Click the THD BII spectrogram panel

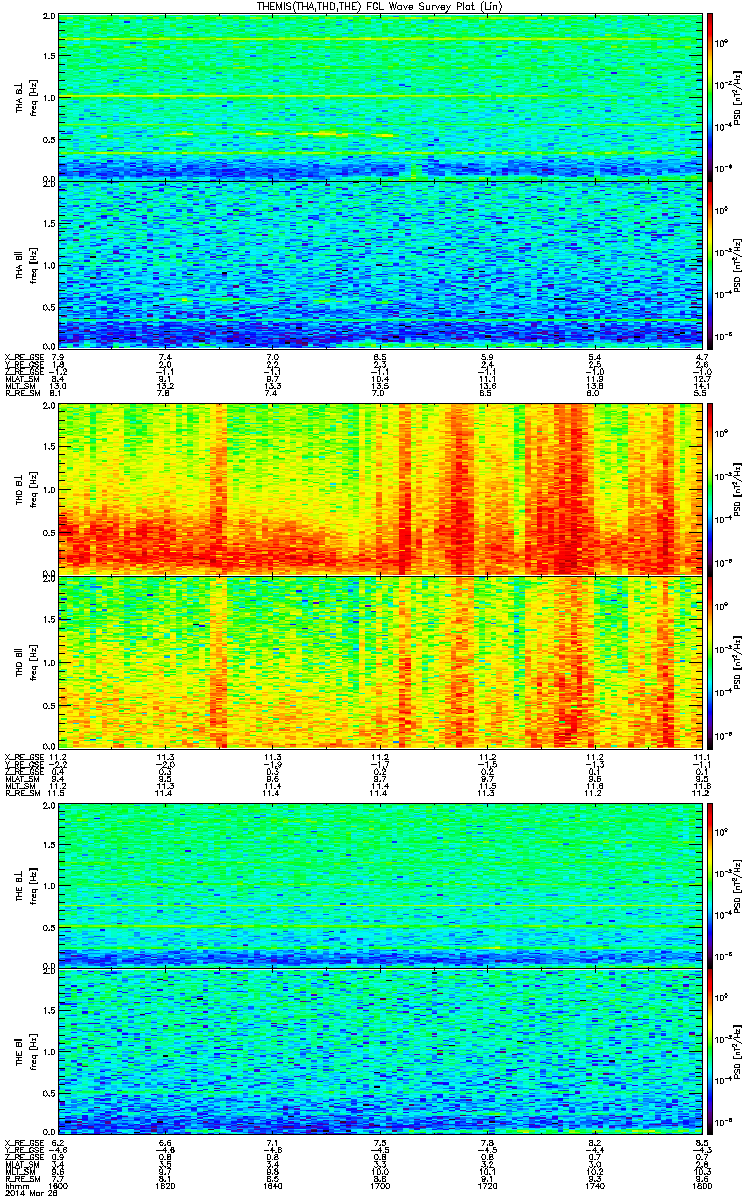(380, 661)
